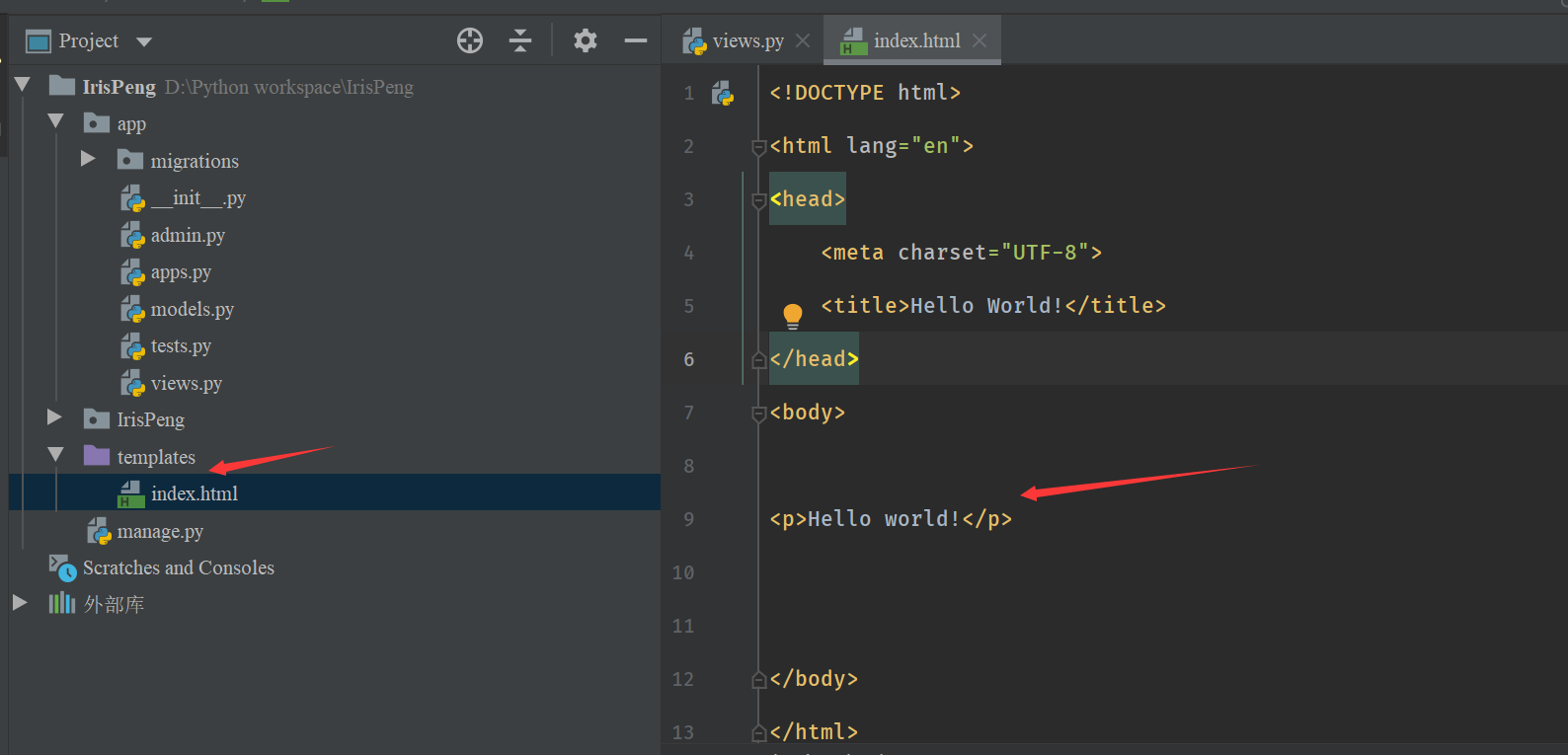Select Scratches and Consoles entry
This screenshot has width=1568, height=755.
tap(179, 567)
